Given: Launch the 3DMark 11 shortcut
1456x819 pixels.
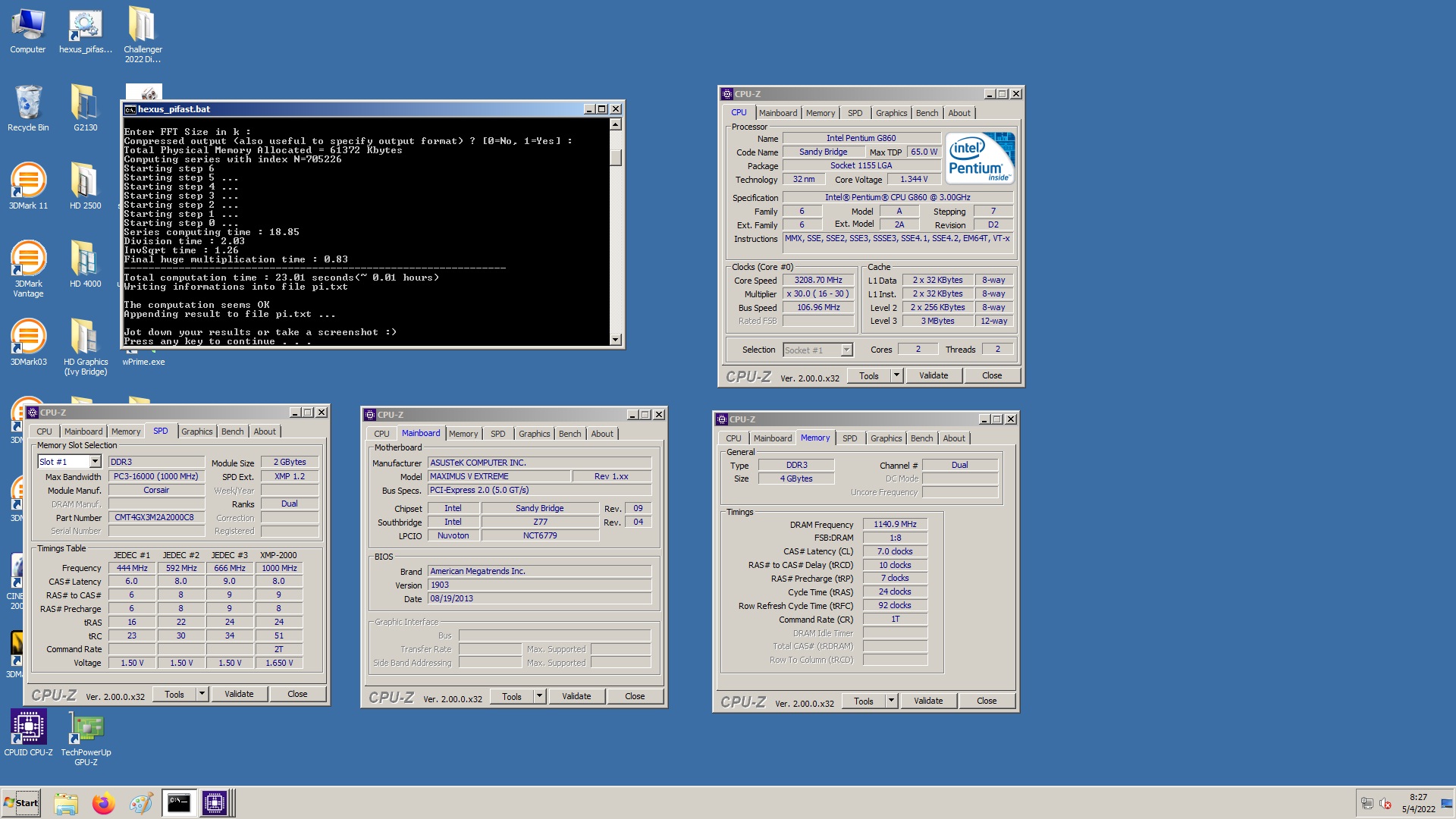Looking at the screenshot, I should (28, 186).
